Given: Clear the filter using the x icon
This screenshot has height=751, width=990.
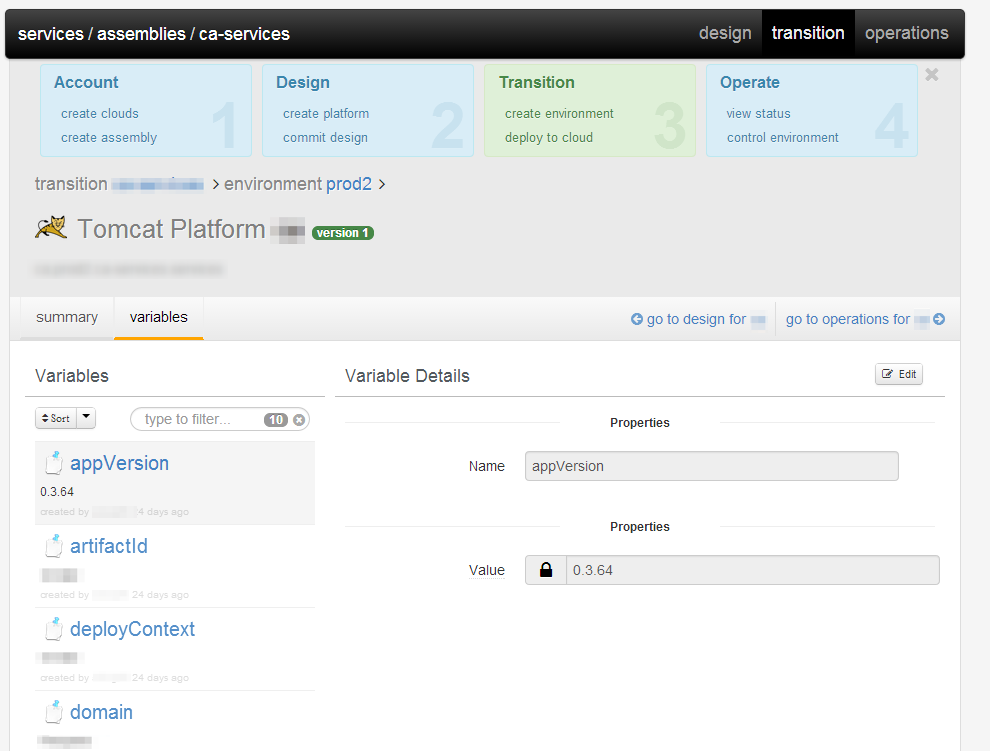Looking at the screenshot, I should [x=299, y=420].
